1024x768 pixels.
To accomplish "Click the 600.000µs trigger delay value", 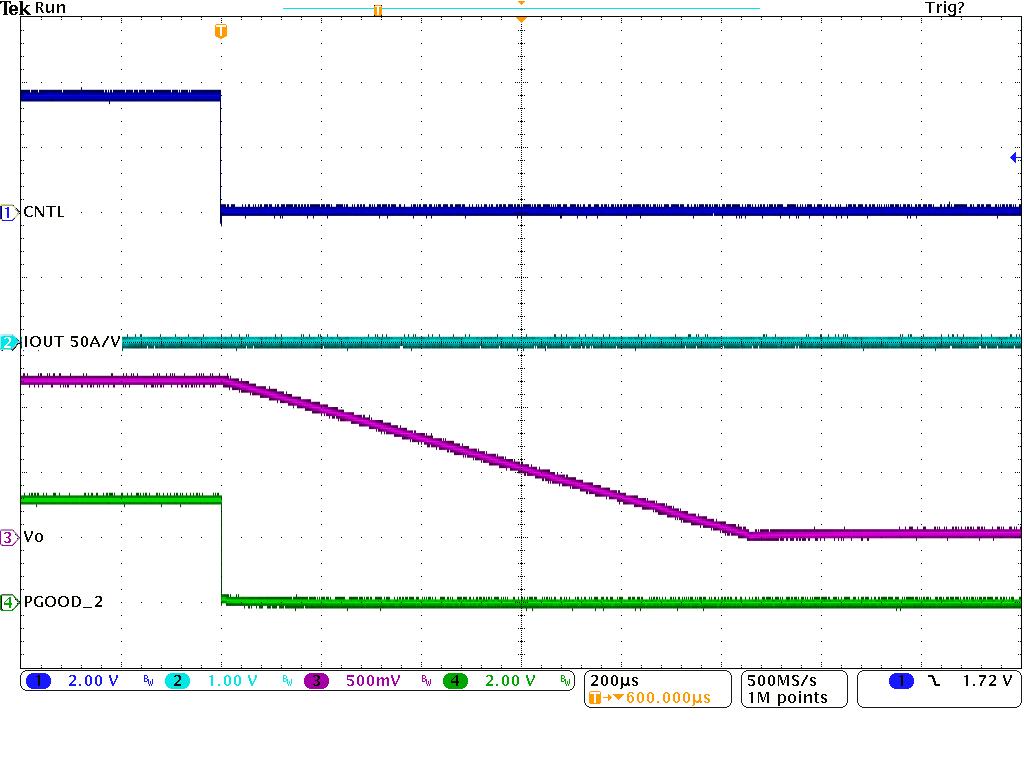I will 668,697.
